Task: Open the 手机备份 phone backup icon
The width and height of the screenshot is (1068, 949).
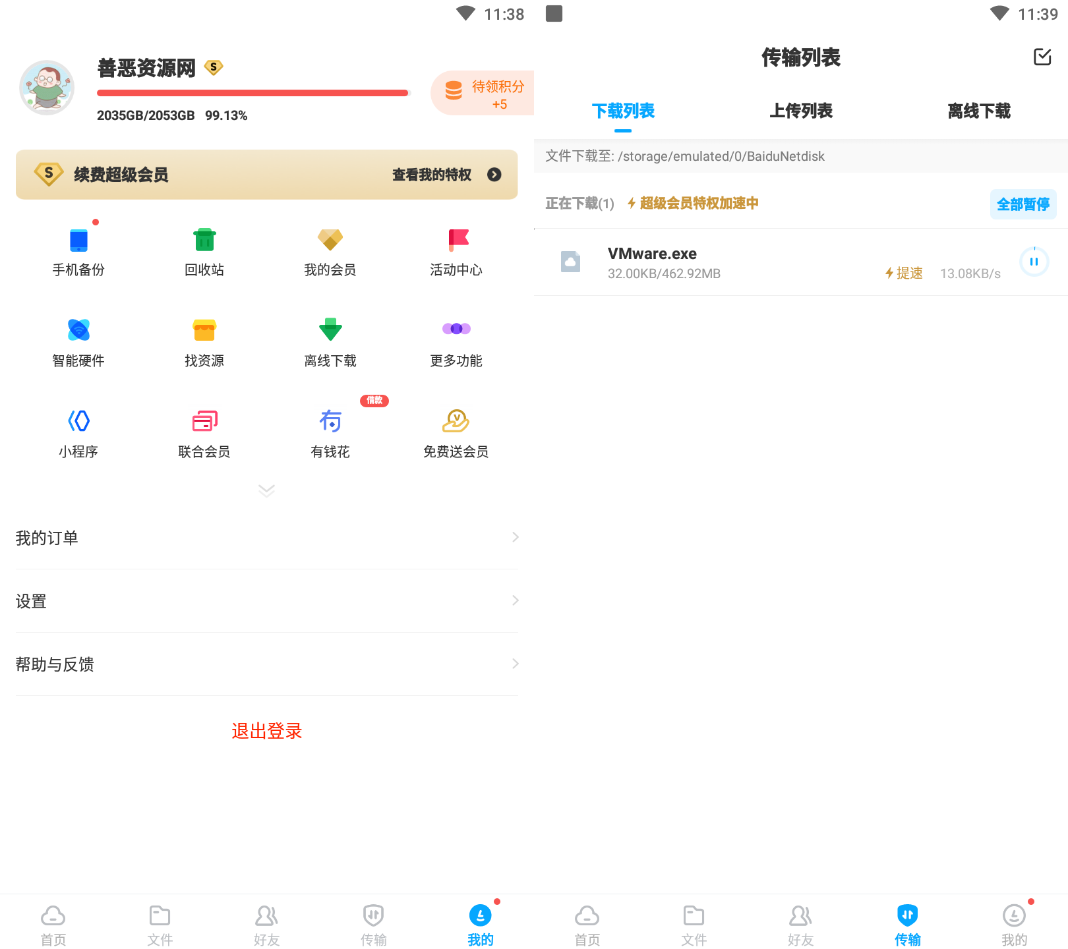Action: point(78,240)
